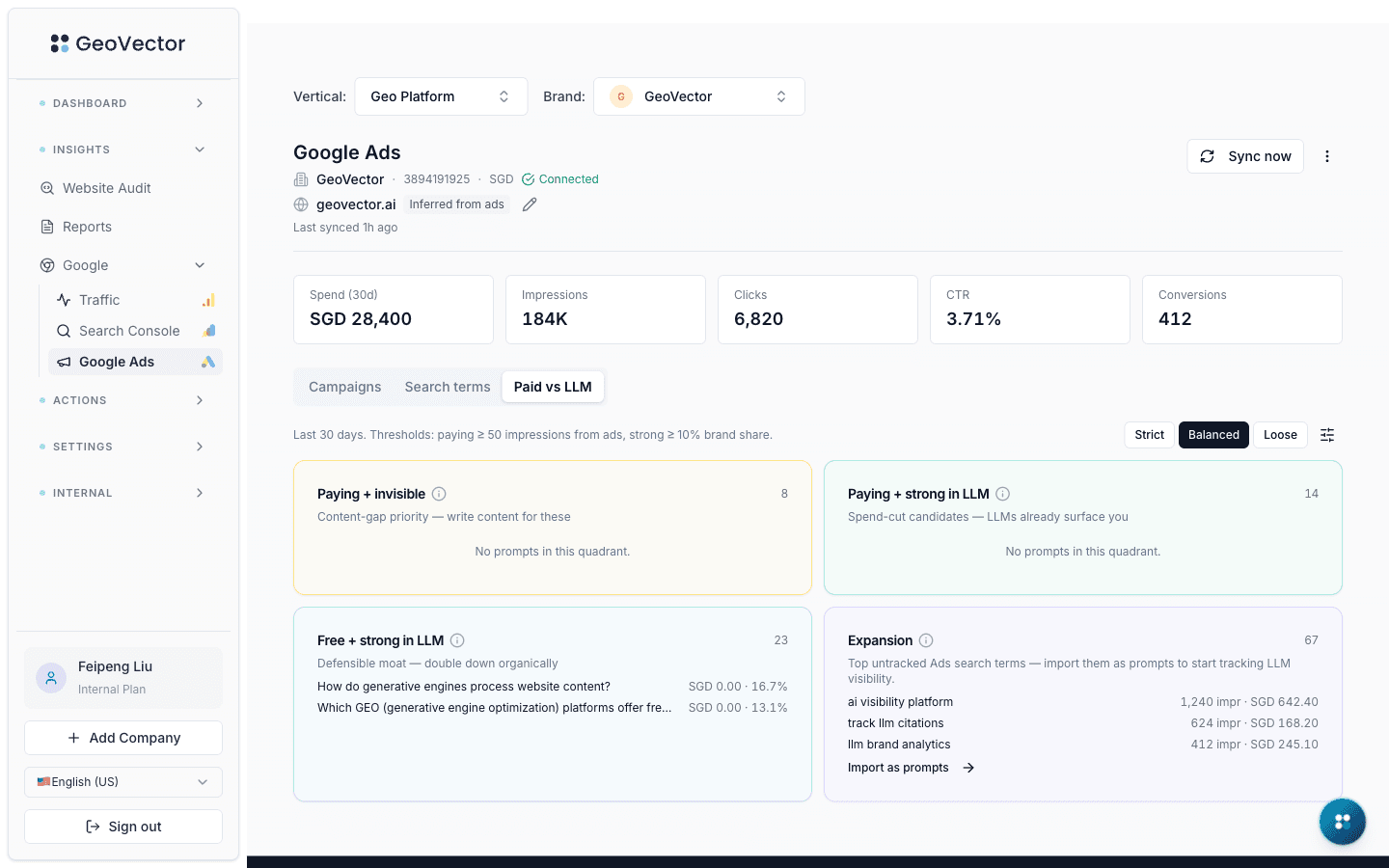Switch to the Campaigns tab
The width and height of the screenshot is (1389, 868).
click(x=344, y=386)
